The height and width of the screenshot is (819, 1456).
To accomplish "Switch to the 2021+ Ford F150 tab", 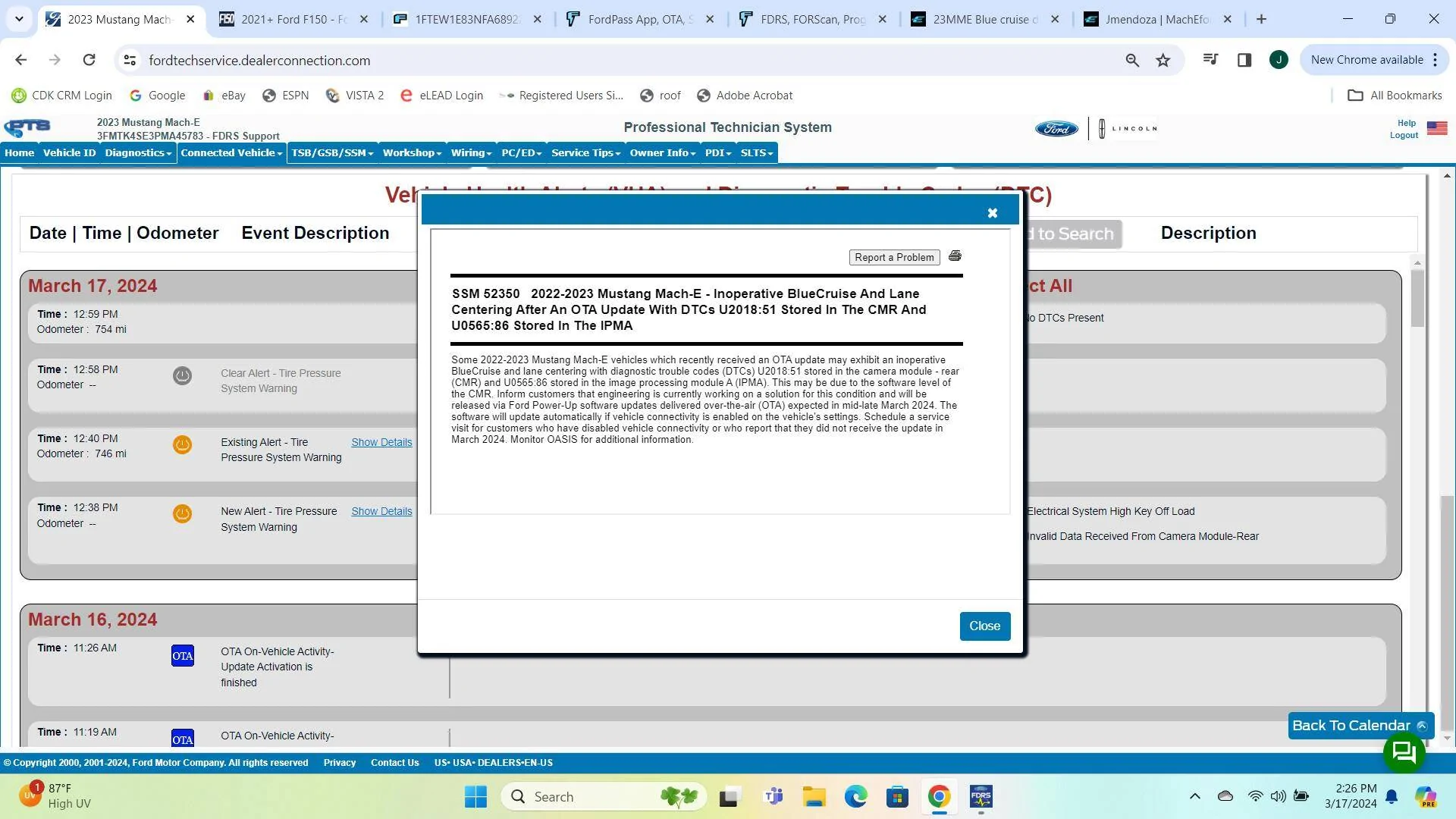I will (x=294, y=20).
